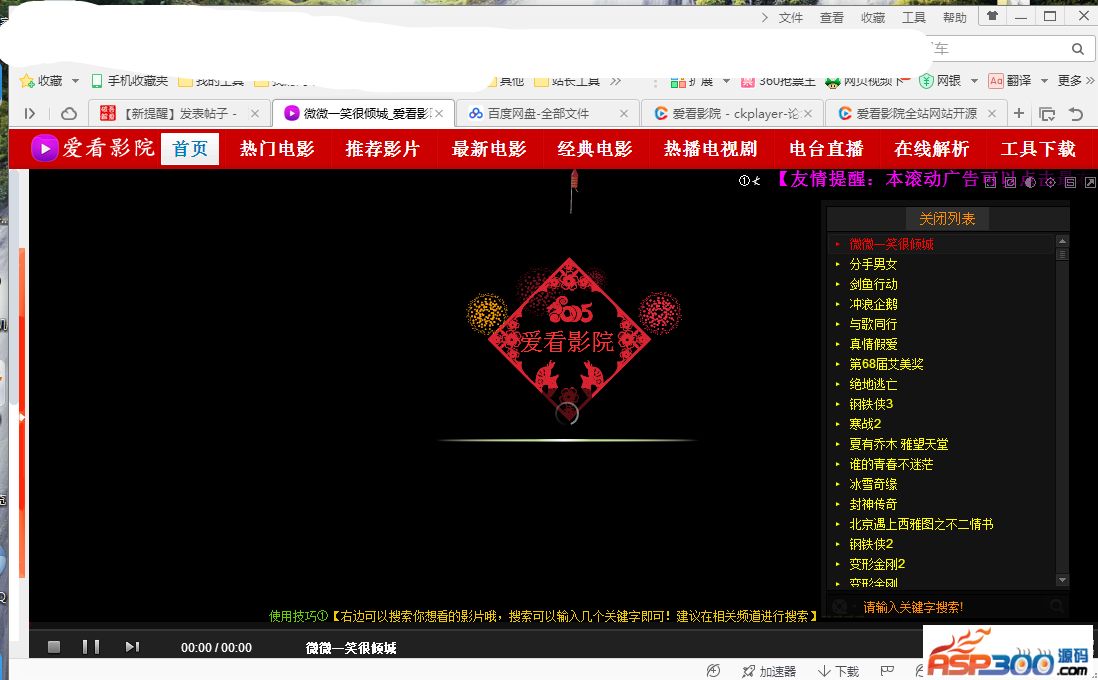Click the circular icon left of 加速器
The image size is (1098, 680).
pos(713,671)
